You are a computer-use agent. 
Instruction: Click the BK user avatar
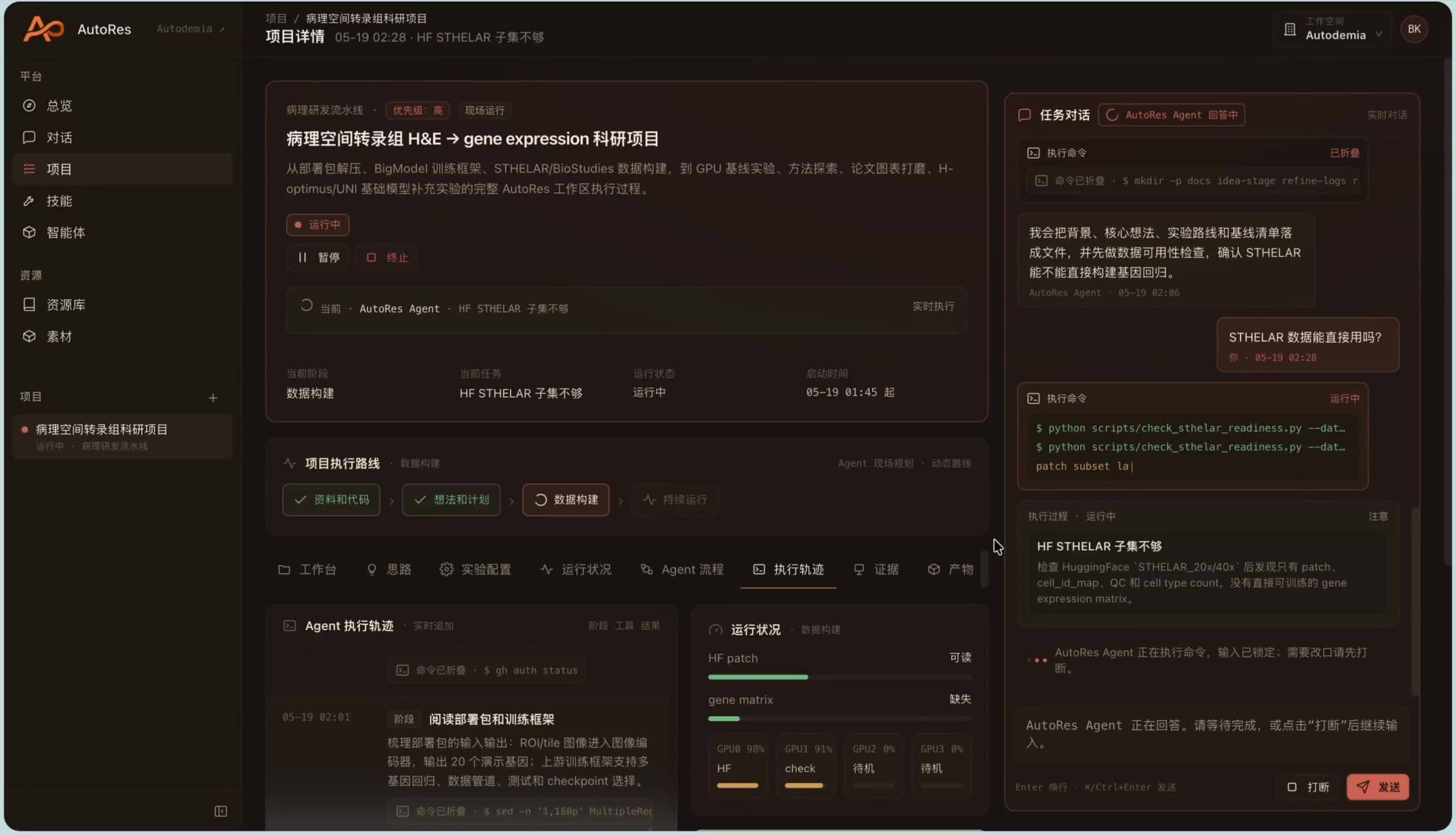[x=1414, y=29]
